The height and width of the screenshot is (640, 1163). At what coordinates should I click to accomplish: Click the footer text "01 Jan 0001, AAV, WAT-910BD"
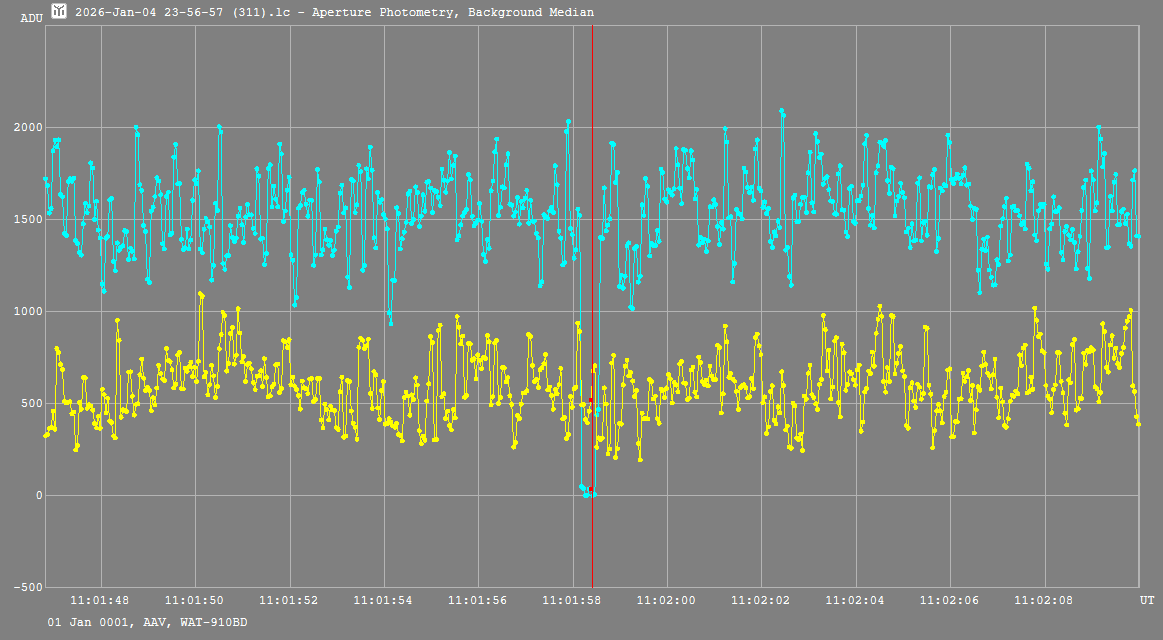point(147,622)
